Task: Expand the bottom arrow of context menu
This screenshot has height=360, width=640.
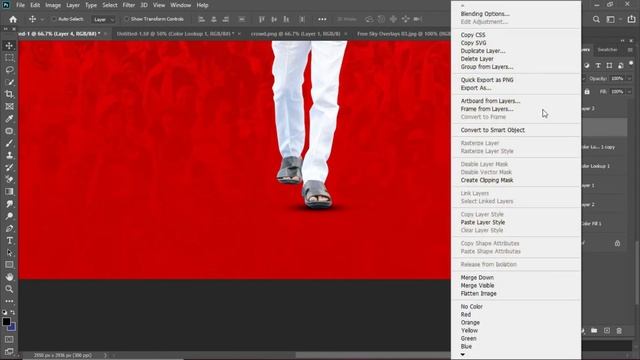Action: tap(462, 355)
